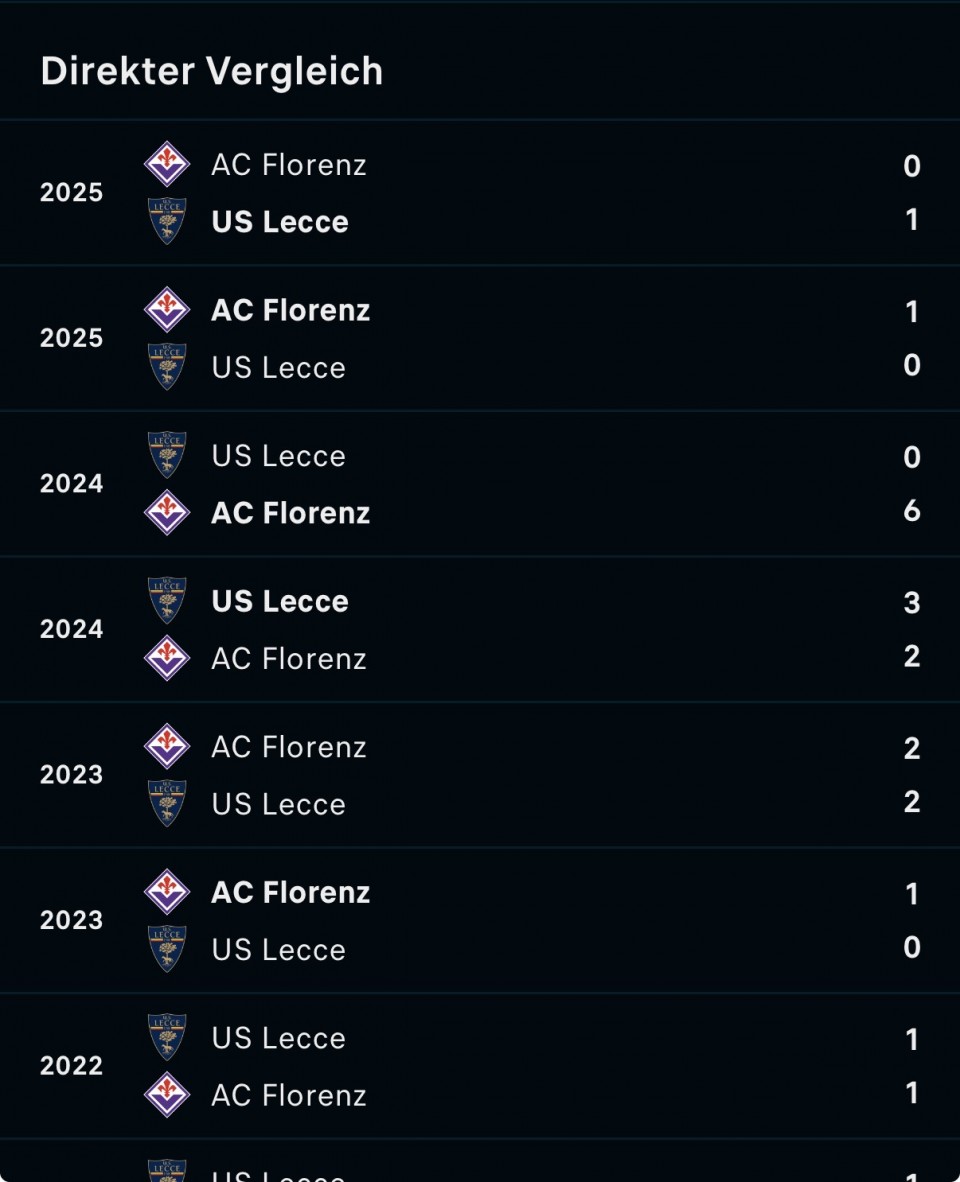Click AC Florenz crest in 2023 2–2 draw
960x1182 pixels.
click(167, 747)
